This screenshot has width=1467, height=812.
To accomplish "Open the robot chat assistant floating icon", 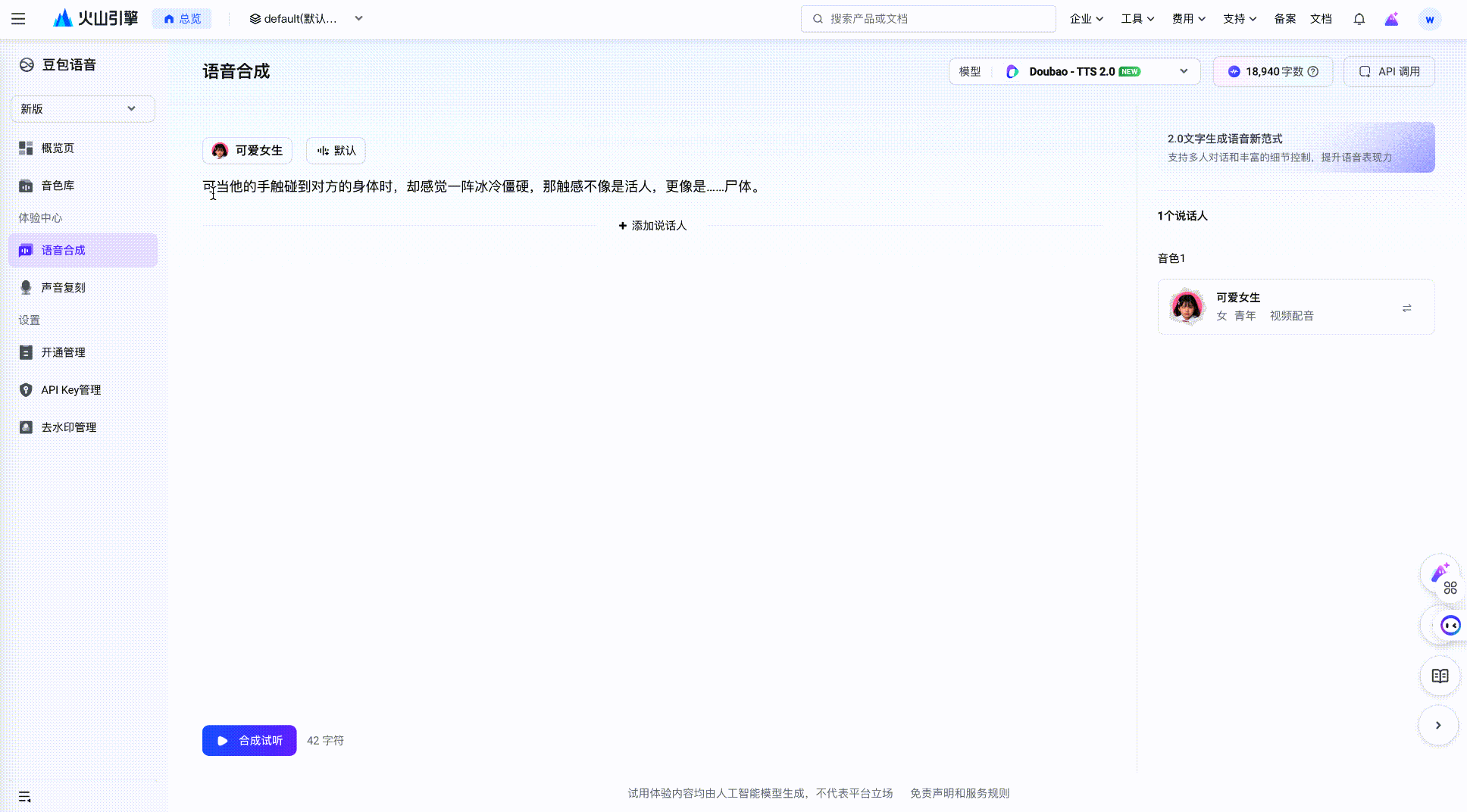I will 1450,626.
